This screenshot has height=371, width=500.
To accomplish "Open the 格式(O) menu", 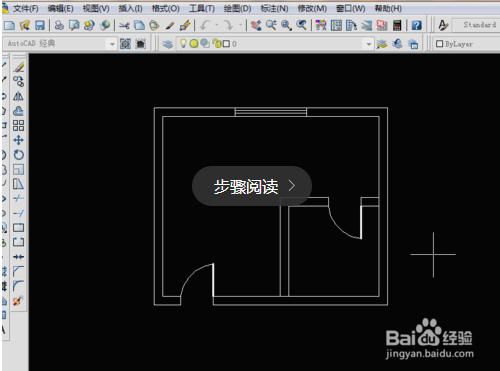I will tap(166, 8).
